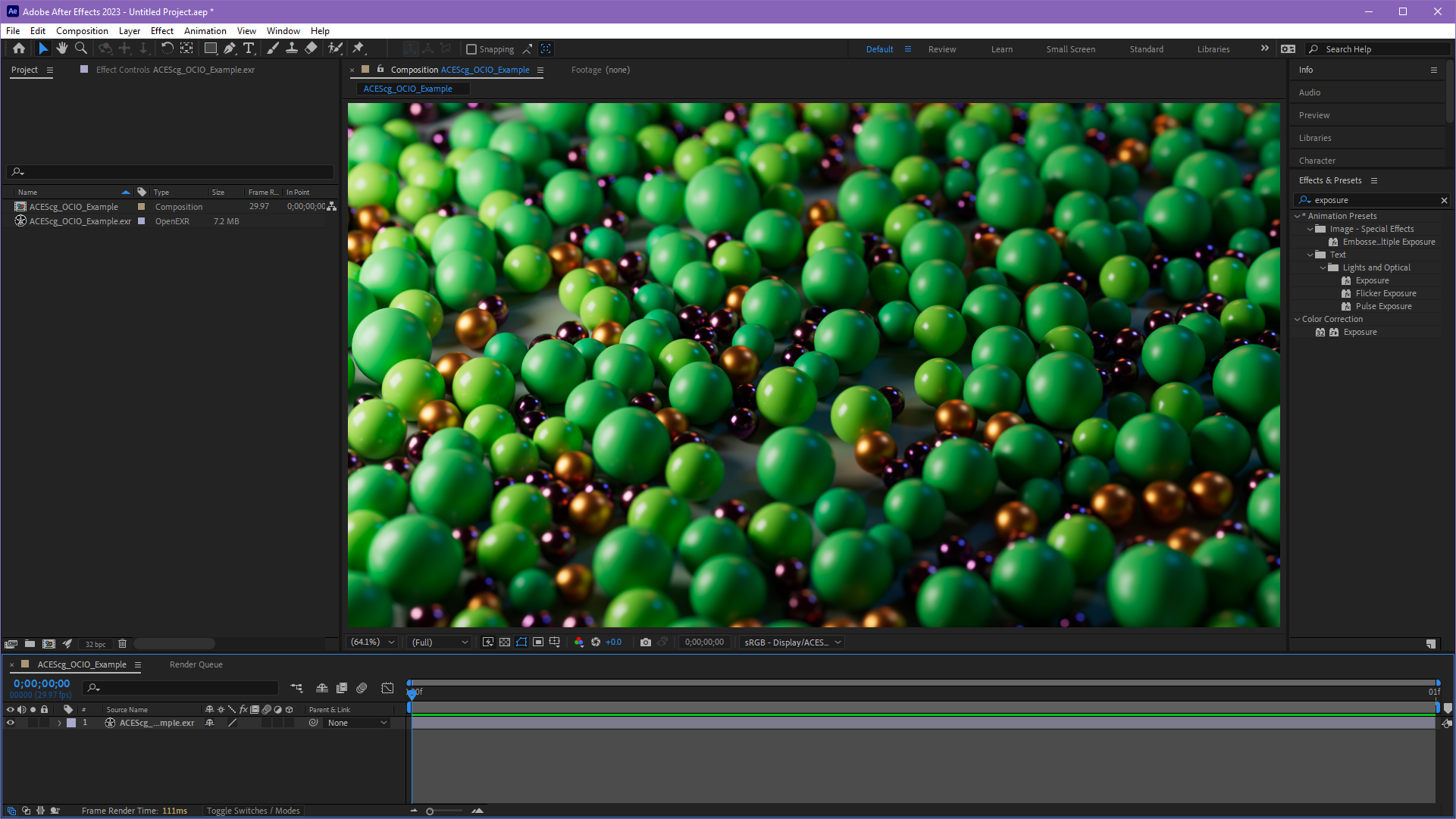Screen dimensions: 1456x819
Task: Click Toggle Switches / Modes button
Action: [253, 811]
